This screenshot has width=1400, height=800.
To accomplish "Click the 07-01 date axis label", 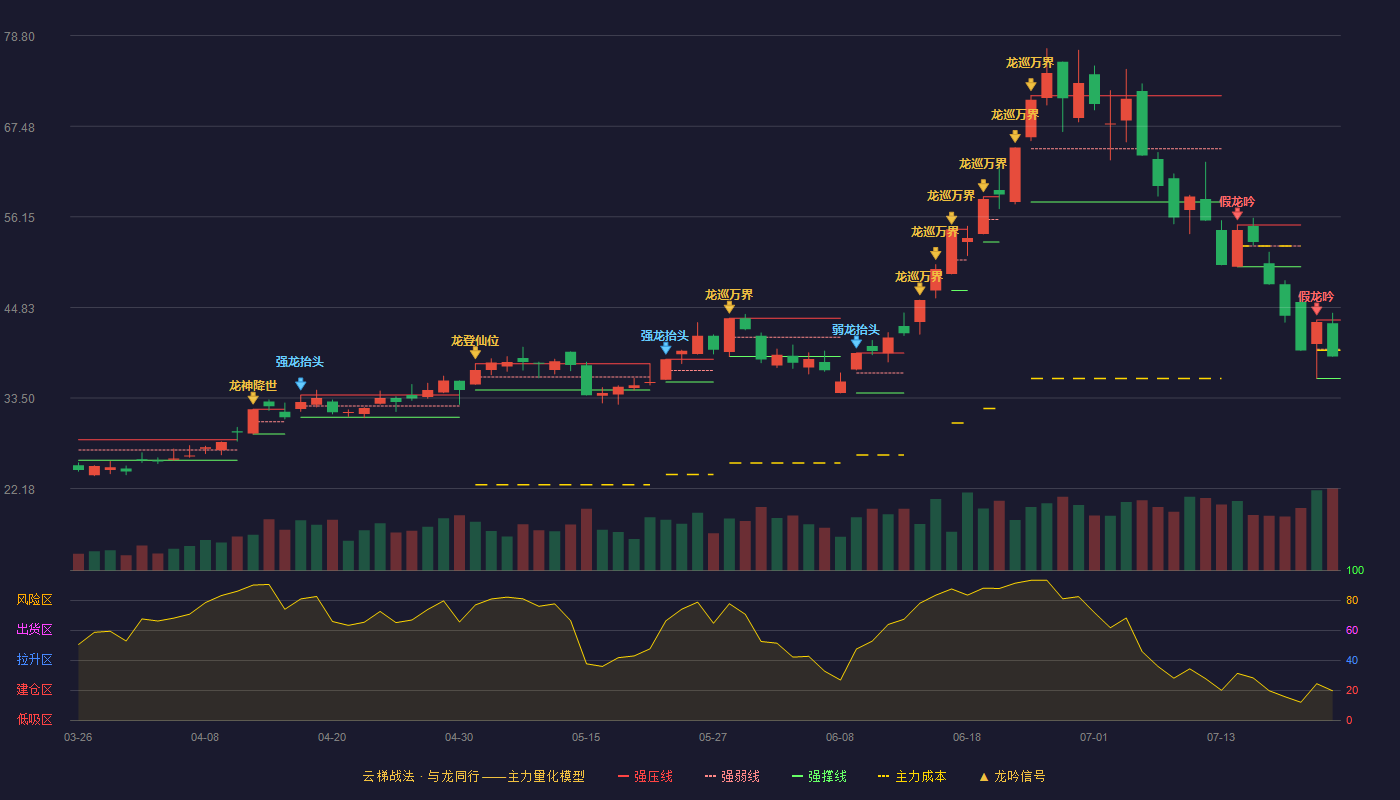I will click(1094, 737).
